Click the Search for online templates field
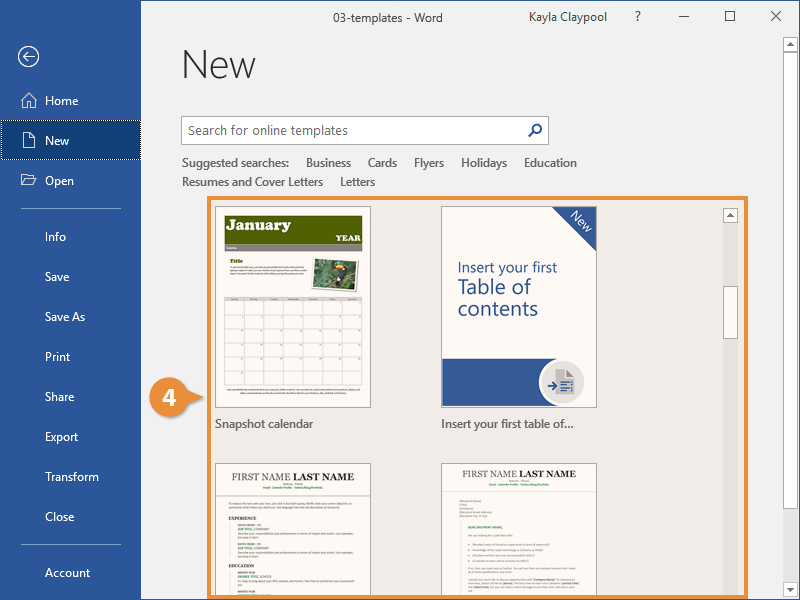Screen dimensions: 800x600 pyautogui.click(x=365, y=131)
